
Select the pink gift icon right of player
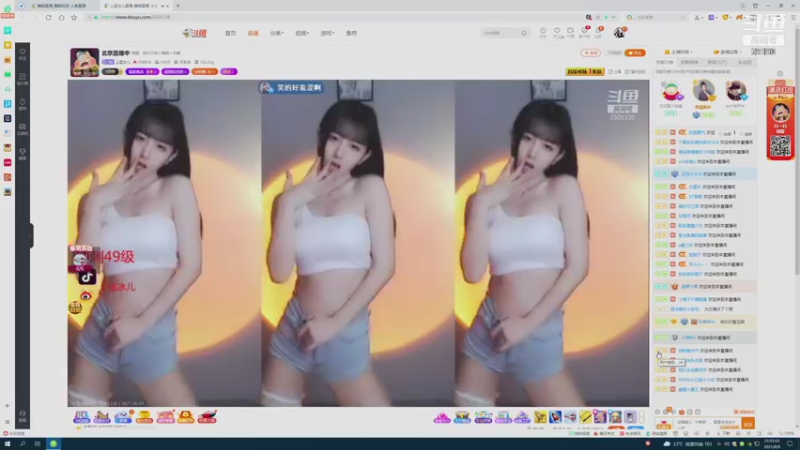point(442,417)
